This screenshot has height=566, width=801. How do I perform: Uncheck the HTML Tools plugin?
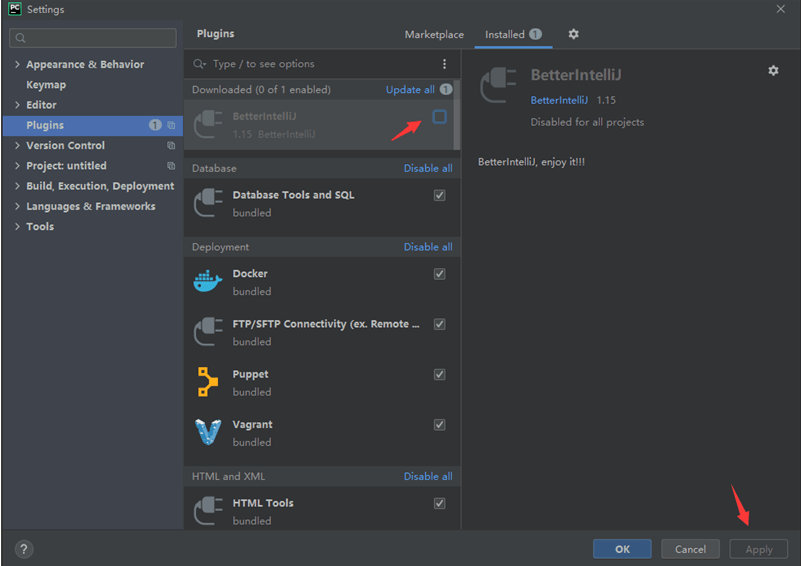tap(439, 503)
